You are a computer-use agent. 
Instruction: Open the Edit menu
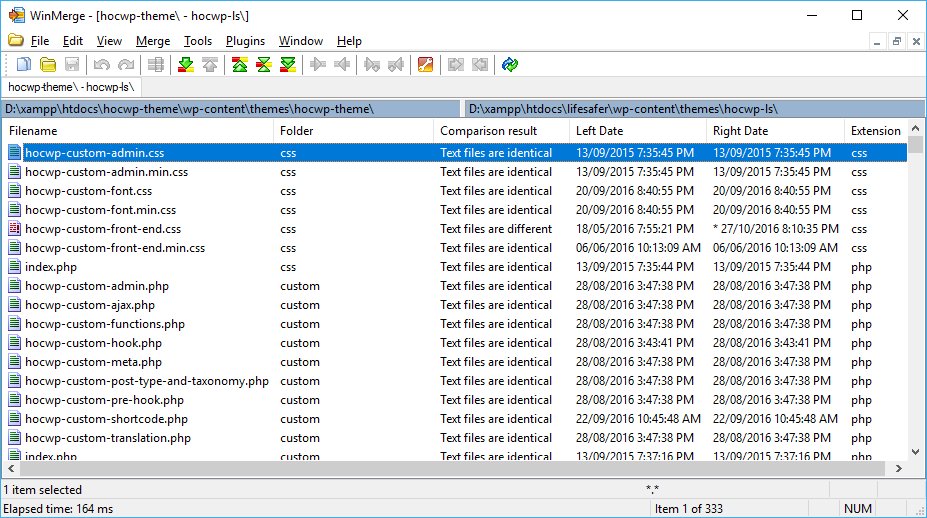point(73,41)
